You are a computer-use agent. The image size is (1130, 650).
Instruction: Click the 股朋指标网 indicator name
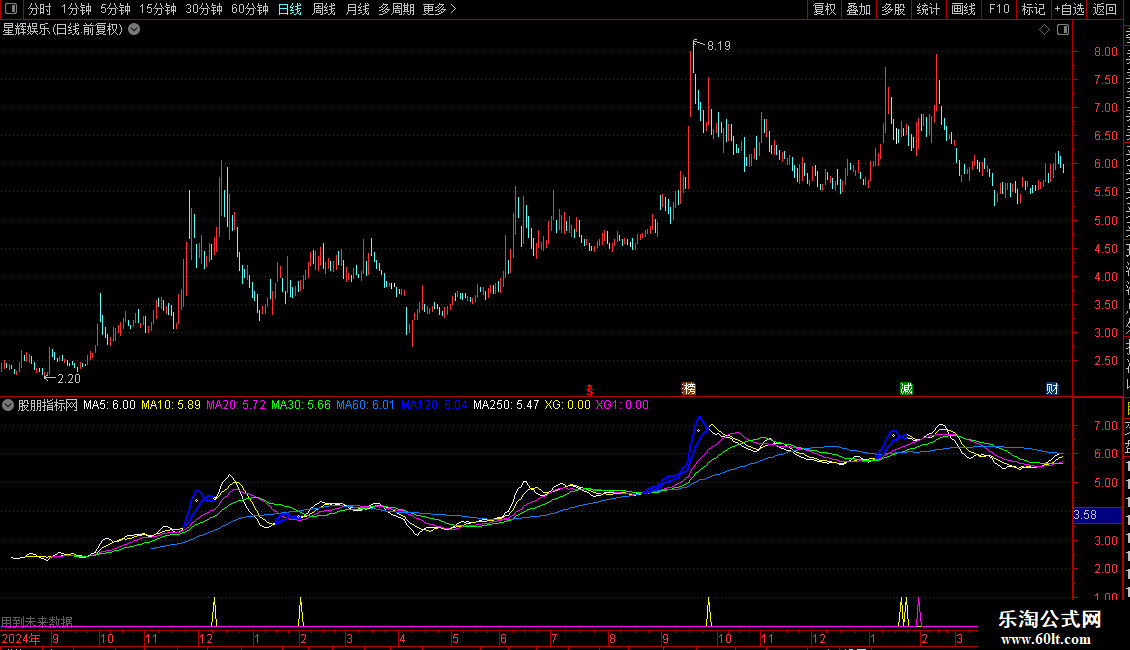pos(48,405)
